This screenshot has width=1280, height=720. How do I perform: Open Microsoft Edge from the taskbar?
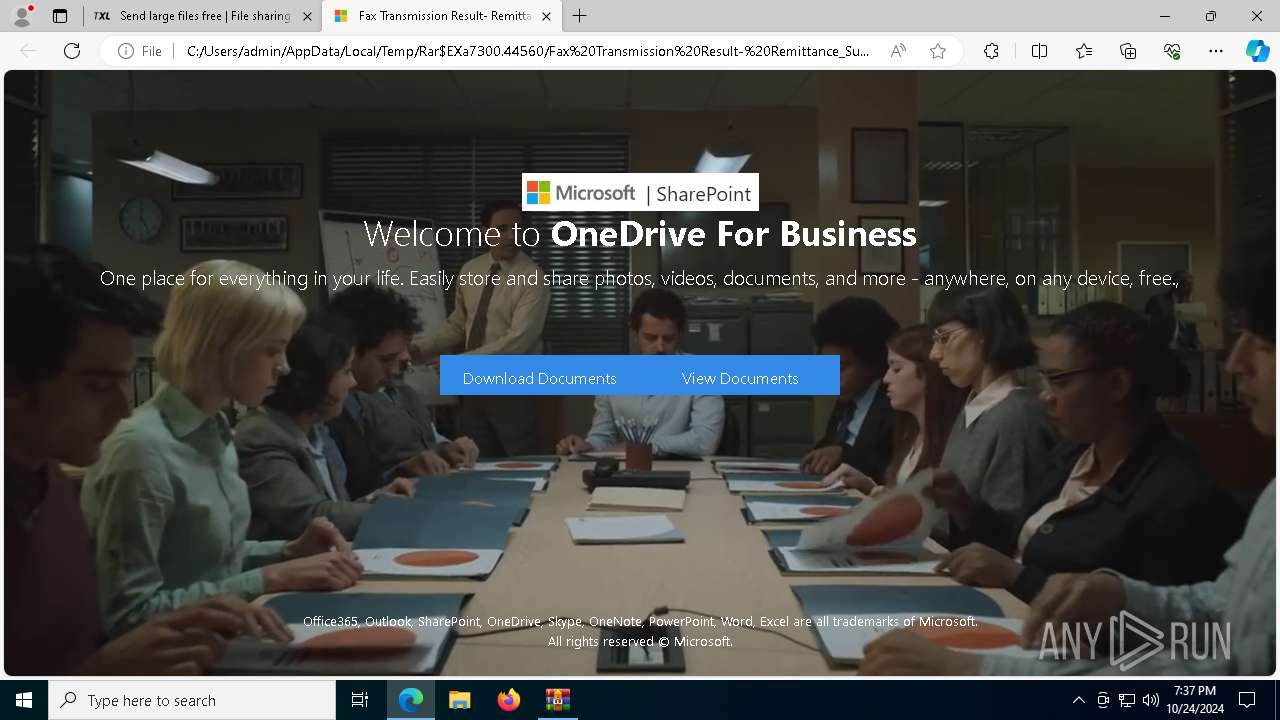[411, 700]
